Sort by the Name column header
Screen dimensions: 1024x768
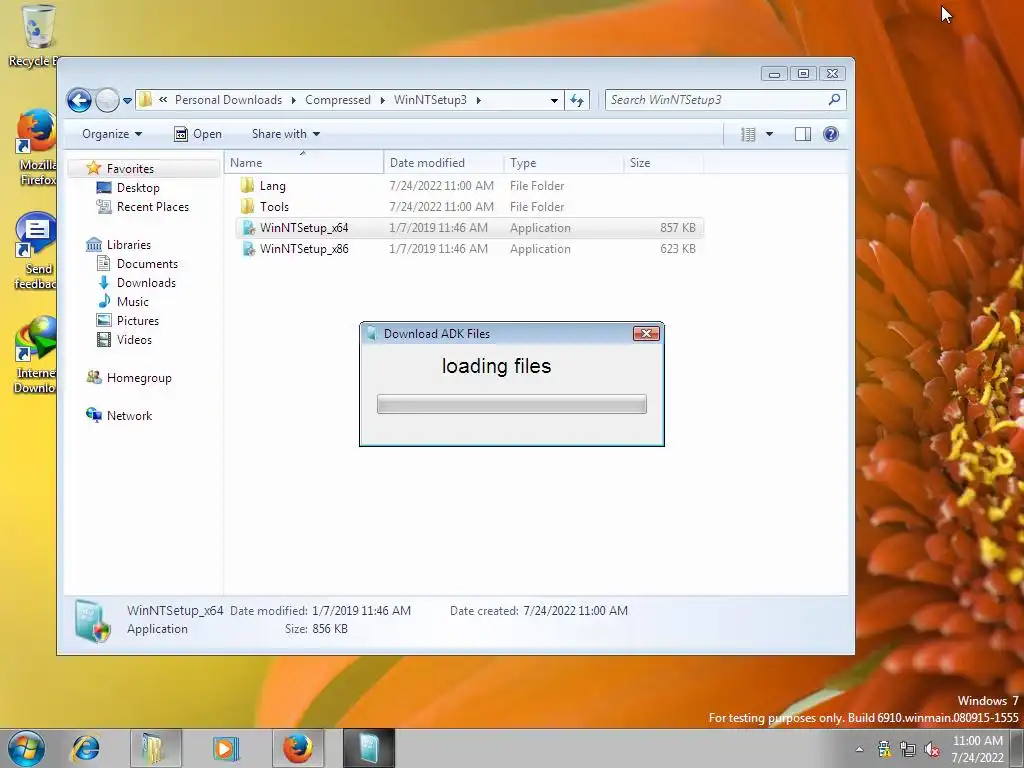[x=304, y=163]
